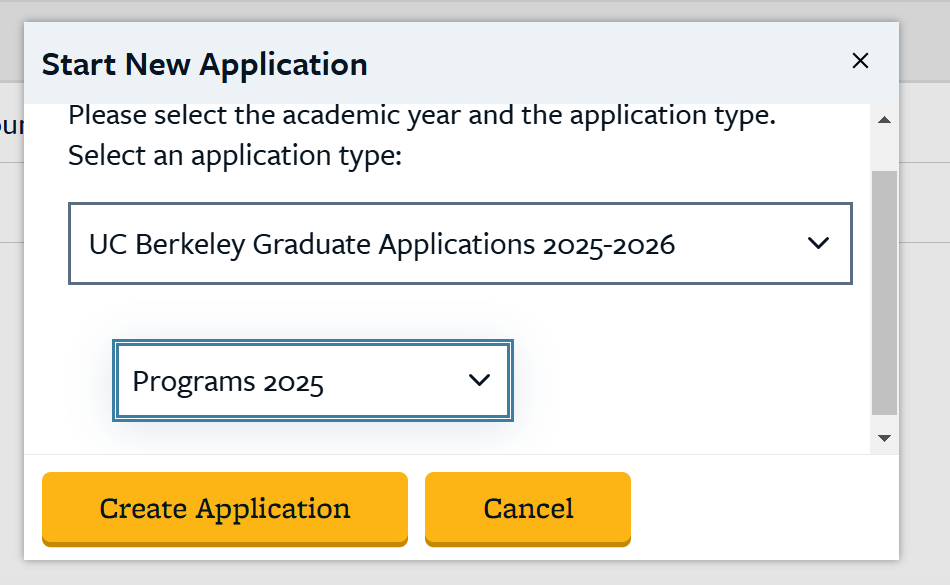This screenshot has height=585, width=950.
Task: Click the dialog header bar beside the title
Action: click(x=600, y=65)
